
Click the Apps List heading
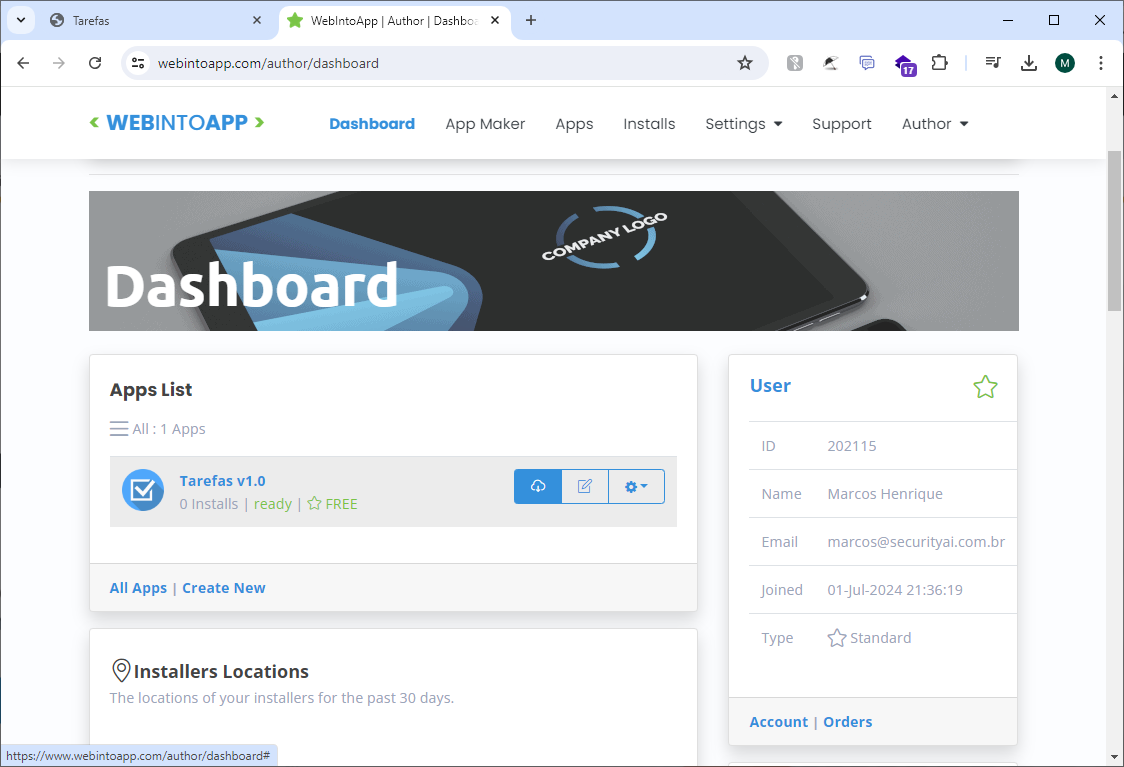151,390
